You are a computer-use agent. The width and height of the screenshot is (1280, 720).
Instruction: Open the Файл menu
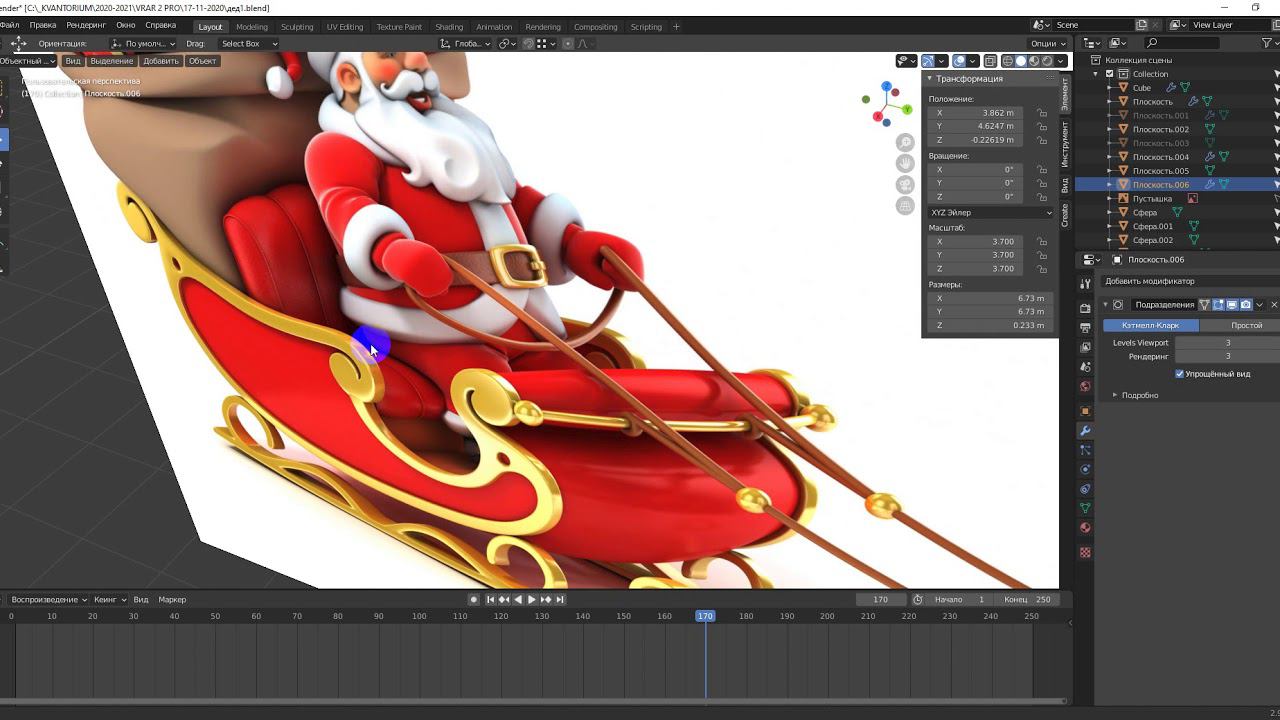[10, 25]
